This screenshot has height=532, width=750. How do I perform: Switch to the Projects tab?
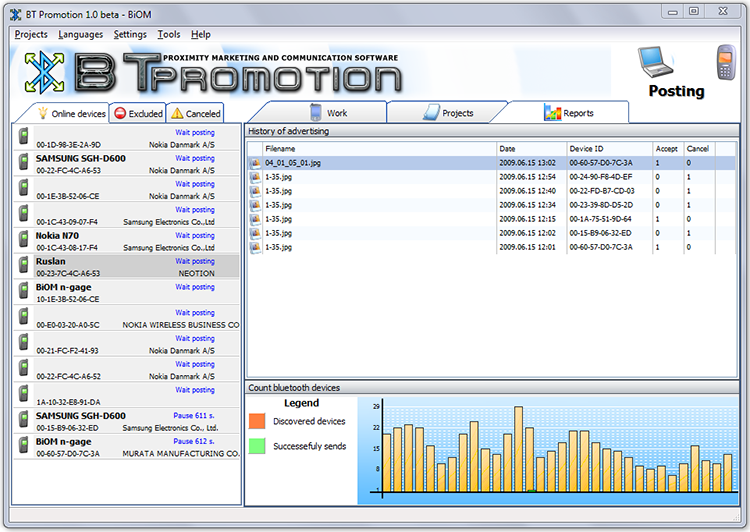click(448, 113)
